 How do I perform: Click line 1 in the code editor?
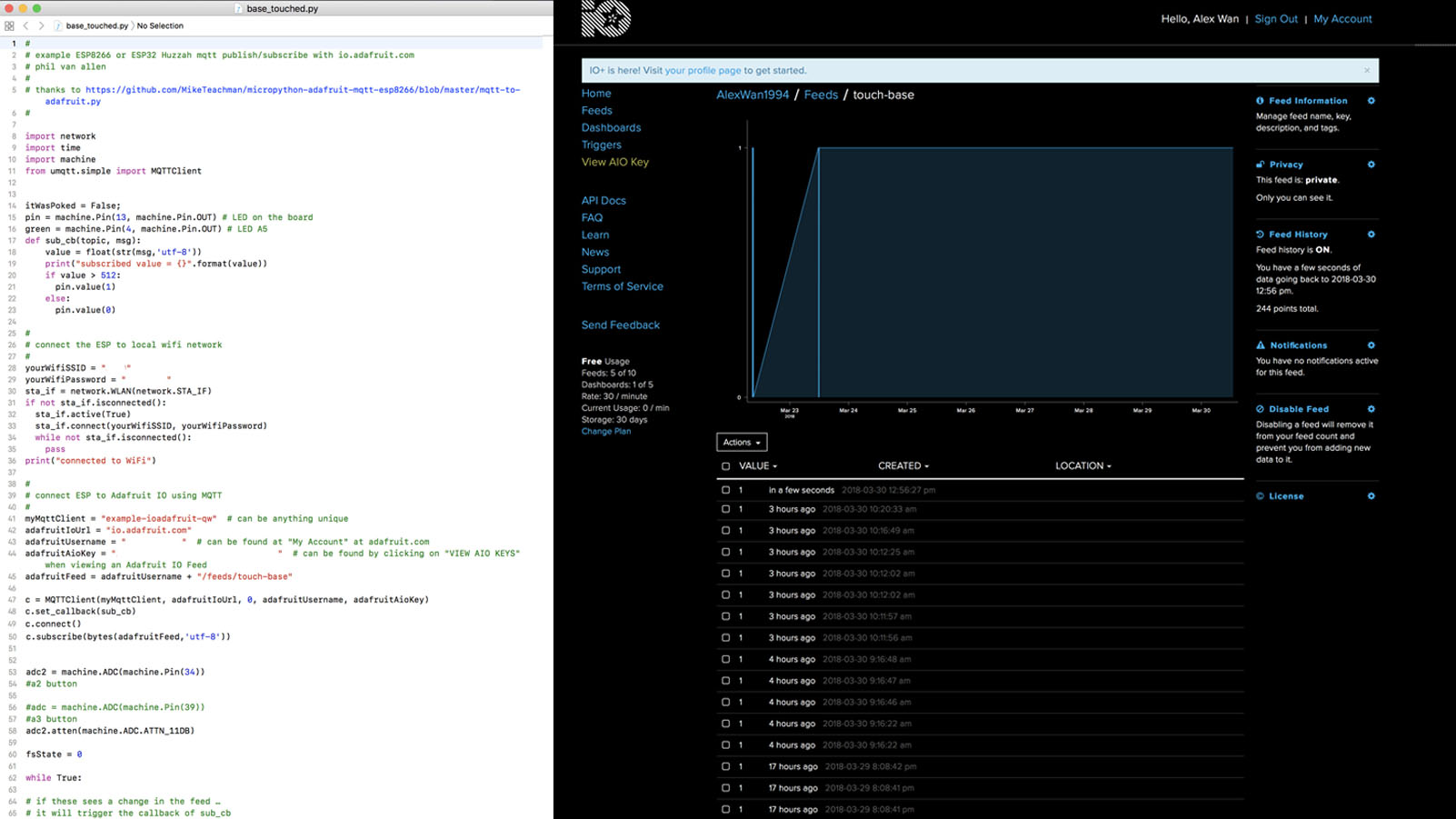tap(276, 44)
